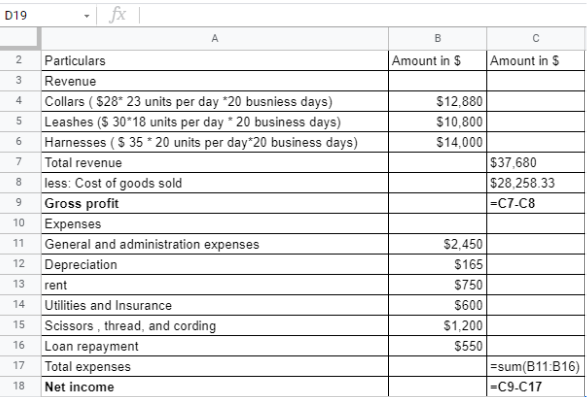
Task: Select the $750 cell
Action: pyautogui.click(x=438, y=285)
